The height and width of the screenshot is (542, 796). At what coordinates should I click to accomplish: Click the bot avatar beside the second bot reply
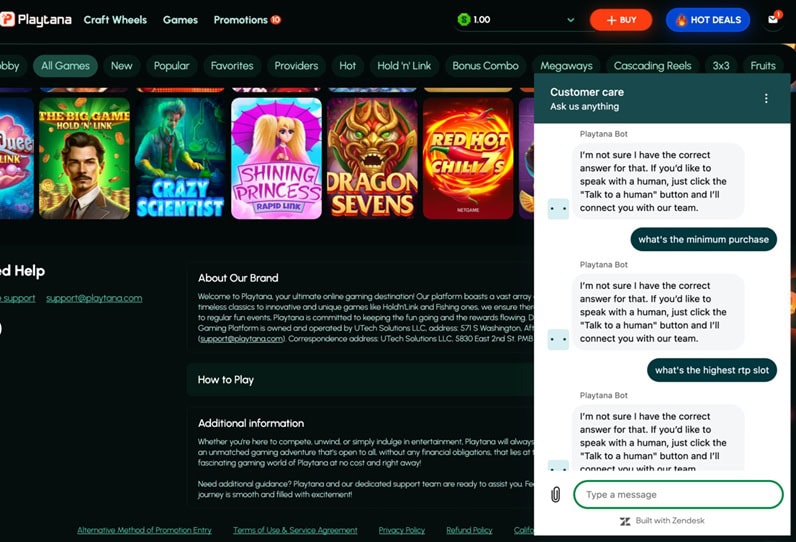pos(558,340)
